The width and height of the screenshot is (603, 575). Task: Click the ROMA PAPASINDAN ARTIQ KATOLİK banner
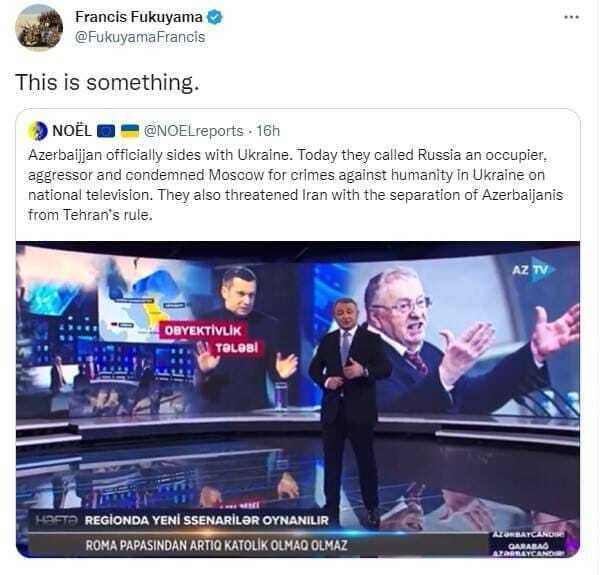(x=216, y=545)
